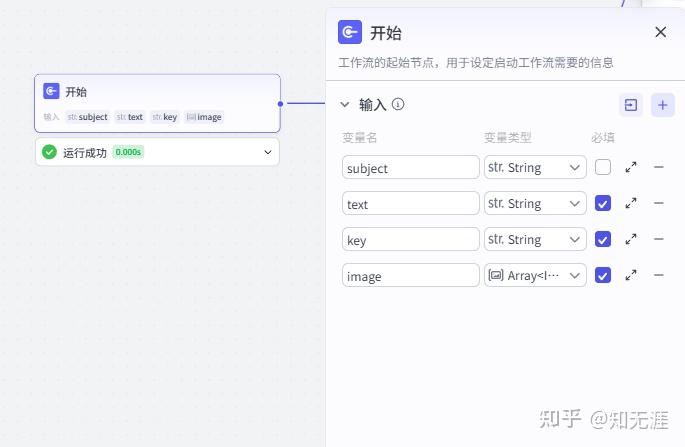
Task: Click the green success check icon
Action: (49, 152)
